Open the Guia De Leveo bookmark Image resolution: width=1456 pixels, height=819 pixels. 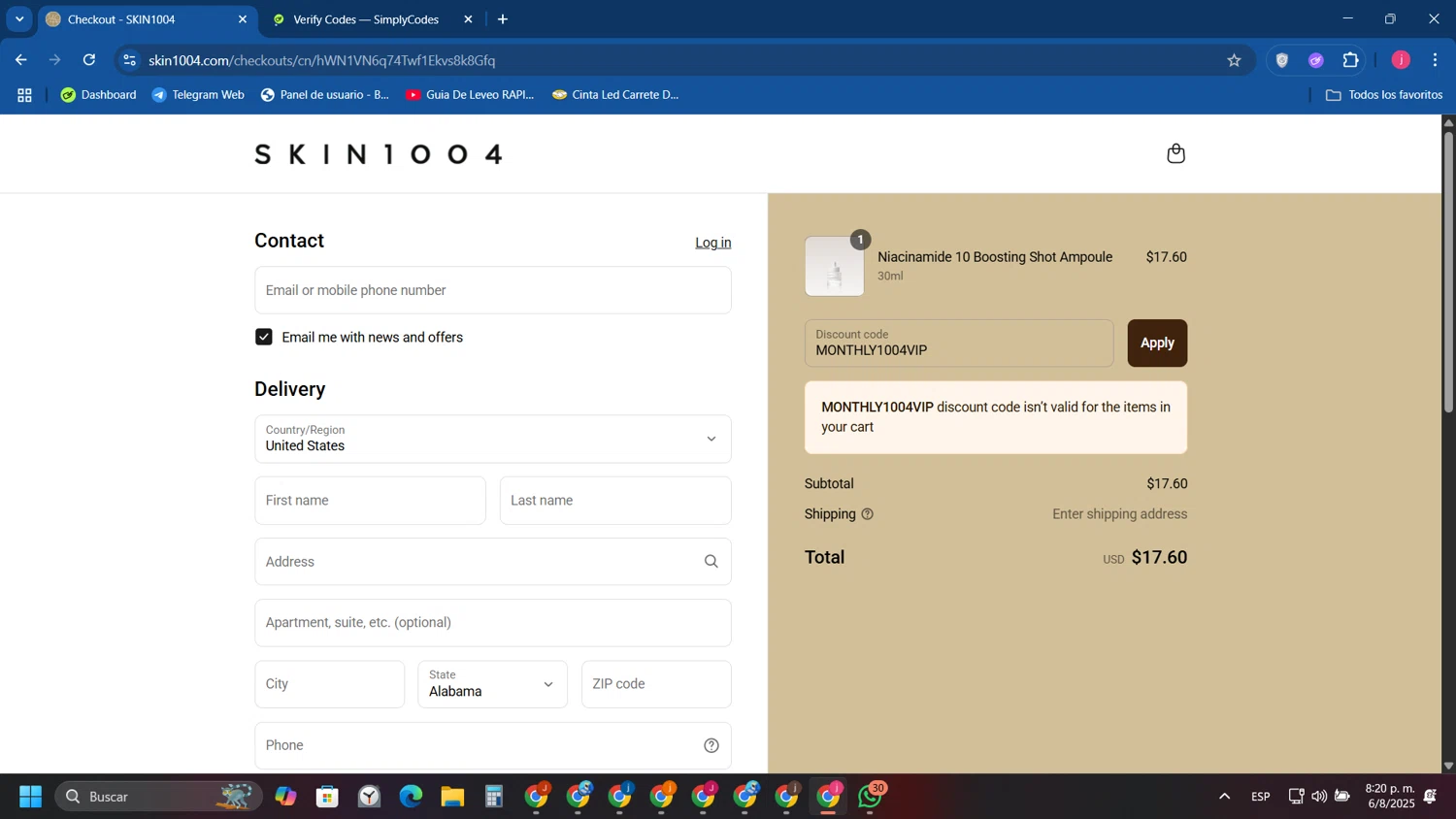[470, 95]
